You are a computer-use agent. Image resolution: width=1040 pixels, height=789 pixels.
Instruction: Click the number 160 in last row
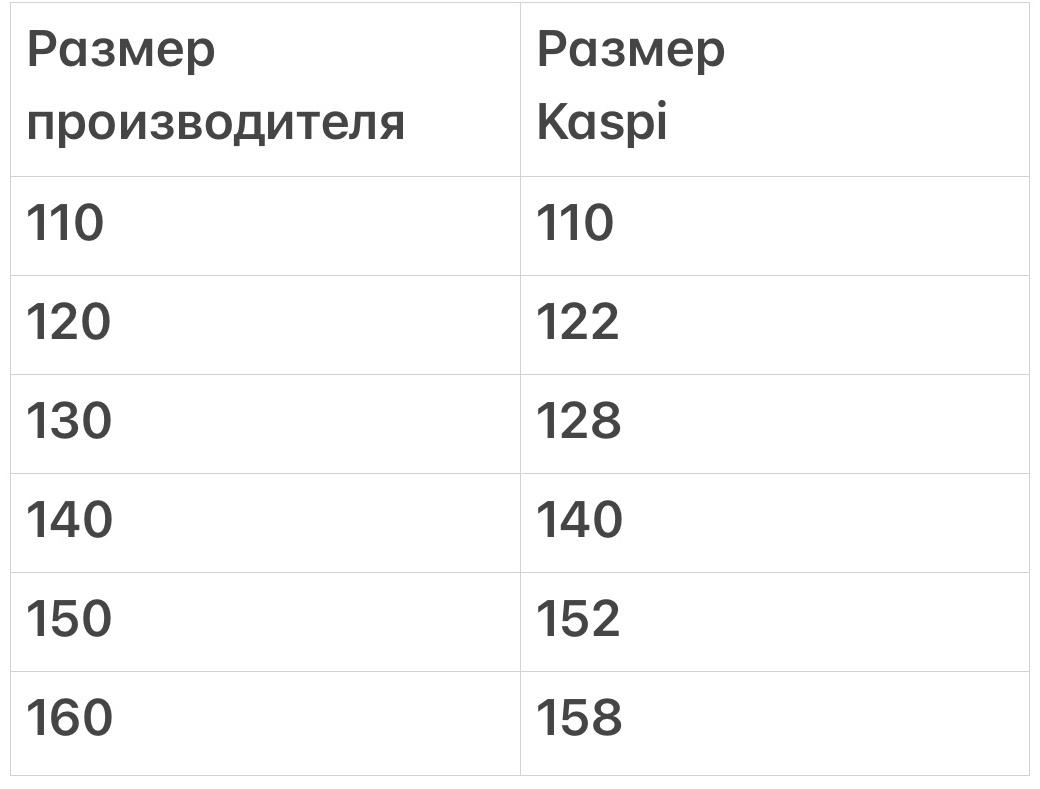pos(69,717)
